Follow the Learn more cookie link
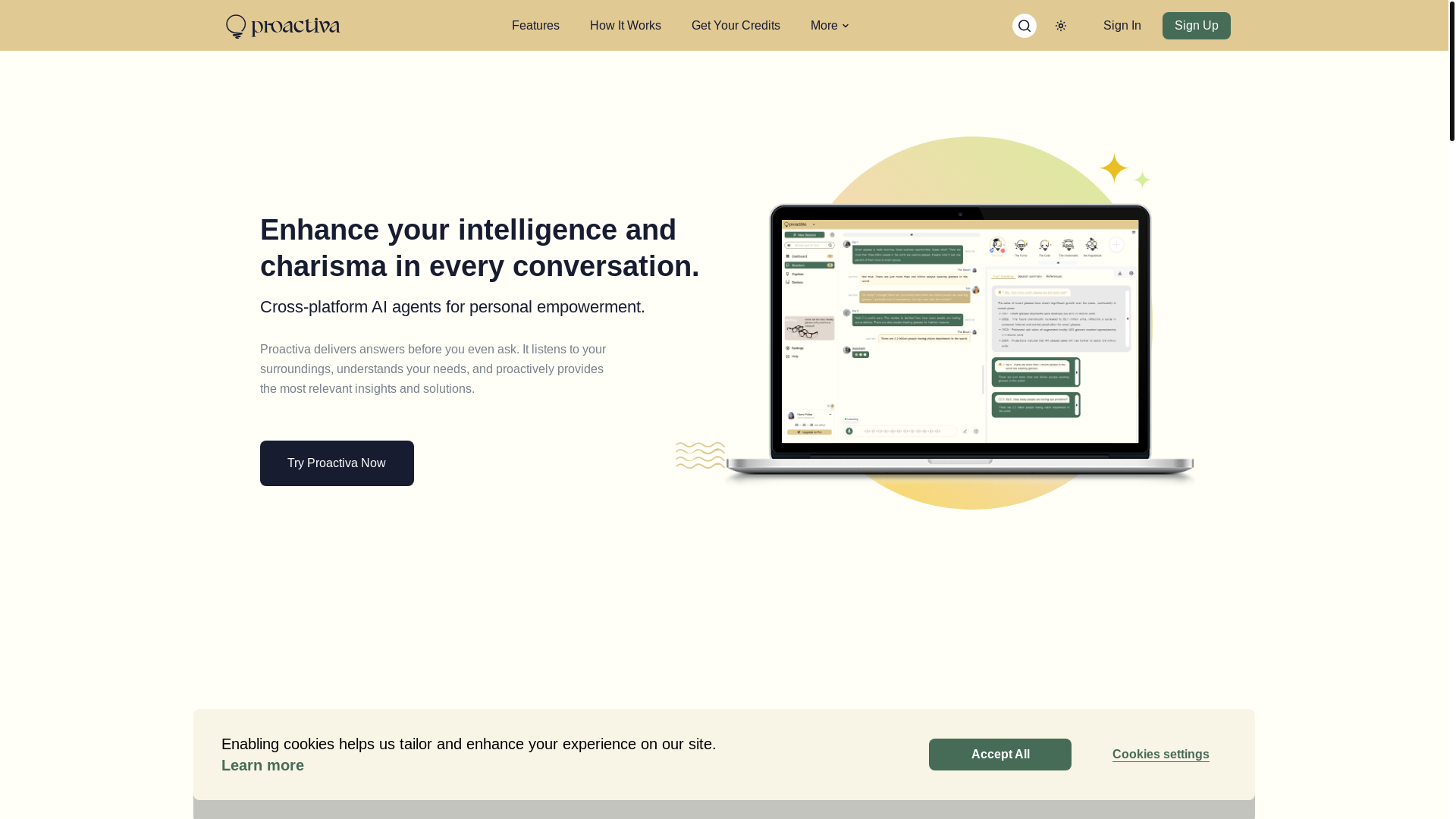The image size is (1456, 819). coord(262,765)
